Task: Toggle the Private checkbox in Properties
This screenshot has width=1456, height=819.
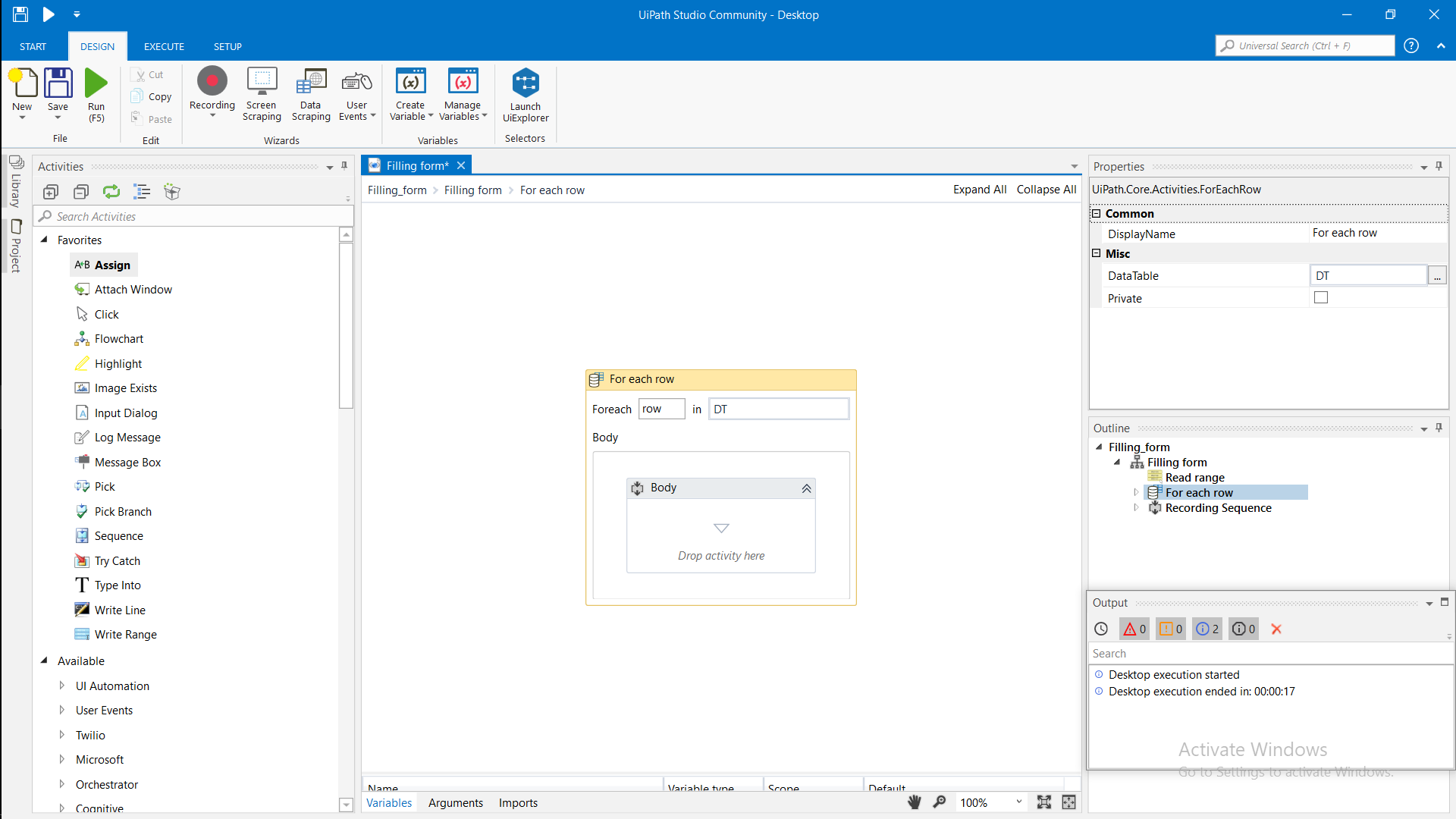Action: pyautogui.click(x=1321, y=297)
